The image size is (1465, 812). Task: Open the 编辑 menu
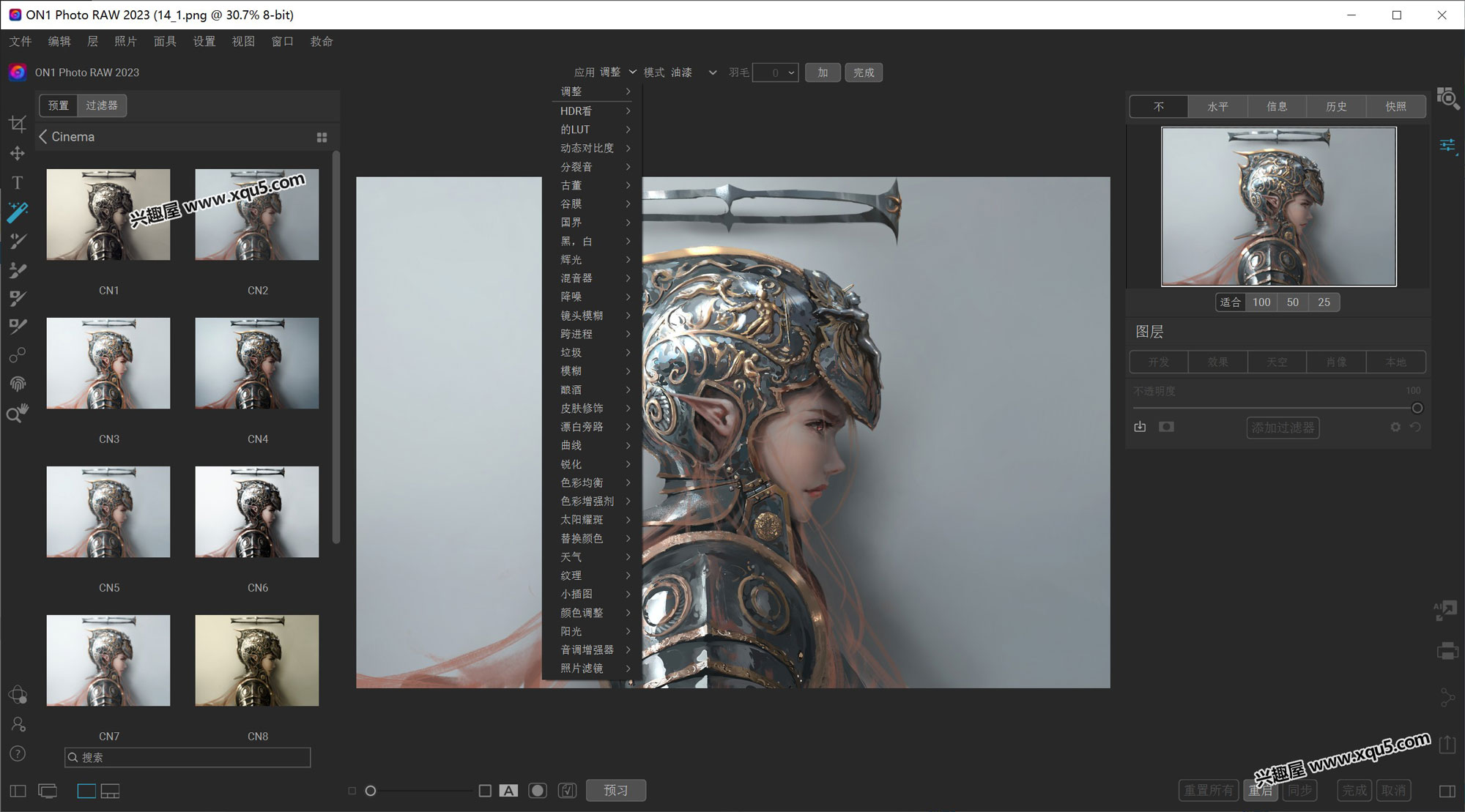[x=59, y=42]
